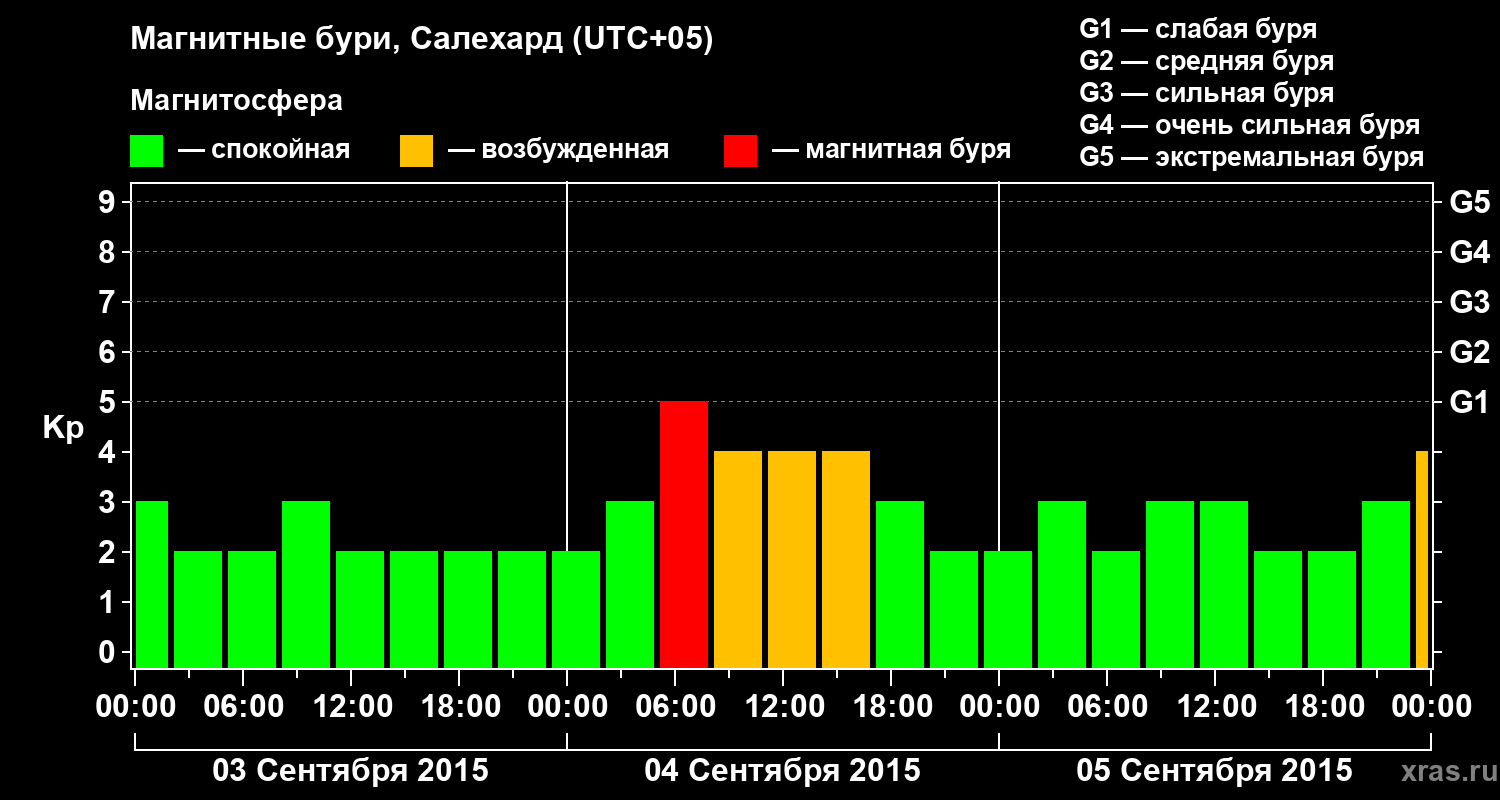Click the '12:00' tick label above 05 Сентября
Screen dimensions: 1500x800
point(1215,706)
